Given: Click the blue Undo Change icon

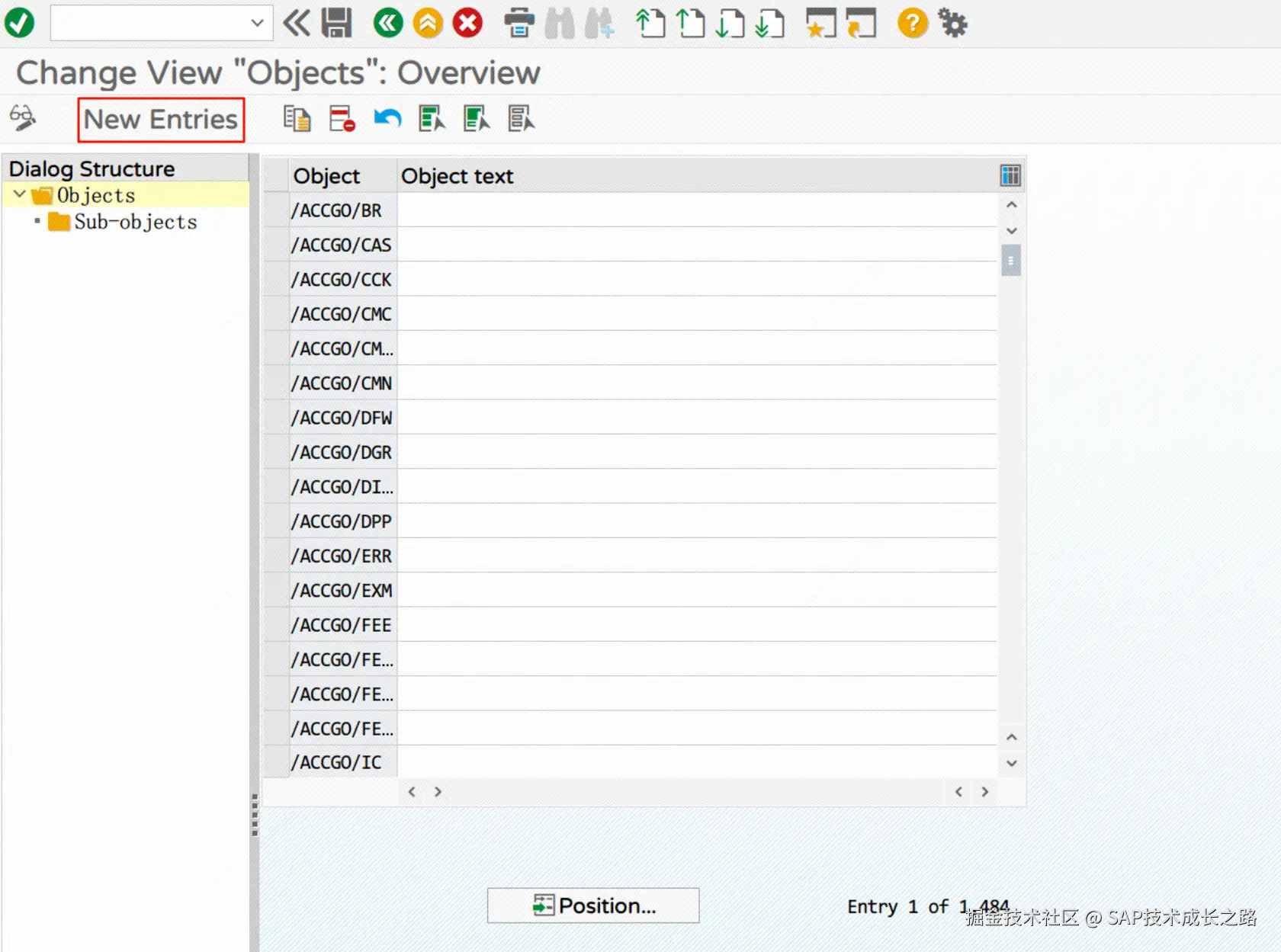Looking at the screenshot, I should point(387,119).
